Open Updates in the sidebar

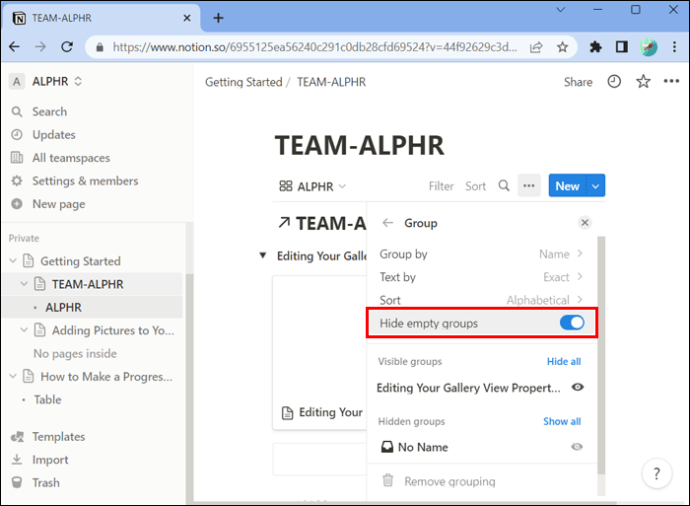53,135
